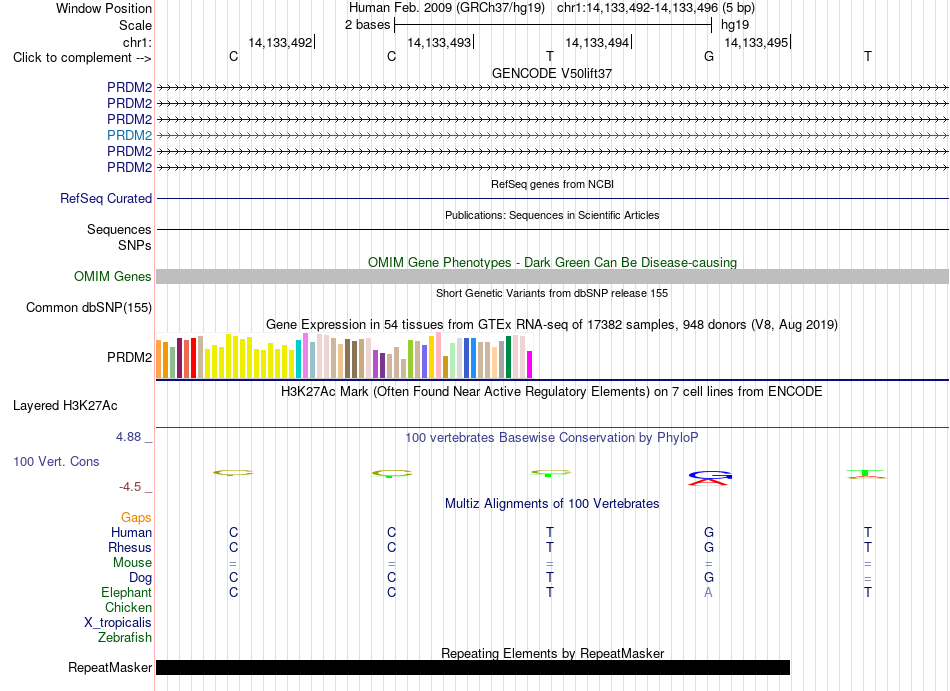Viewport: 950px width, 691px height.
Task: Click the X_tropicalis species label
Action: [118, 623]
